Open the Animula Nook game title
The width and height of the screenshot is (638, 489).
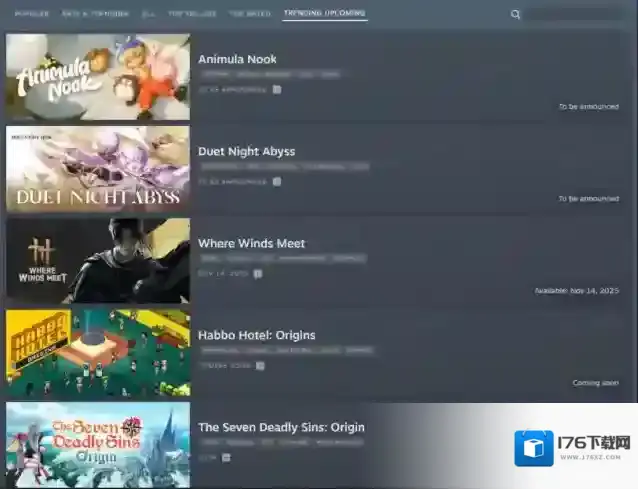[x=237, y=59]
